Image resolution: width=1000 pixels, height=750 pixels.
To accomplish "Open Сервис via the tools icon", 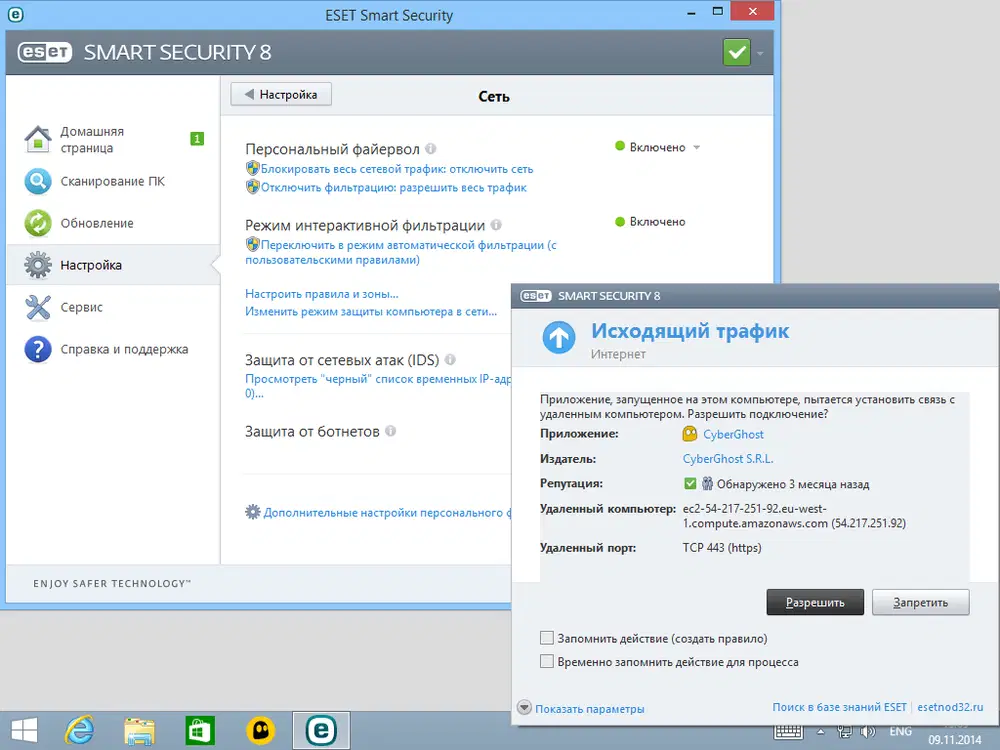I will click(x=37, y=307).
